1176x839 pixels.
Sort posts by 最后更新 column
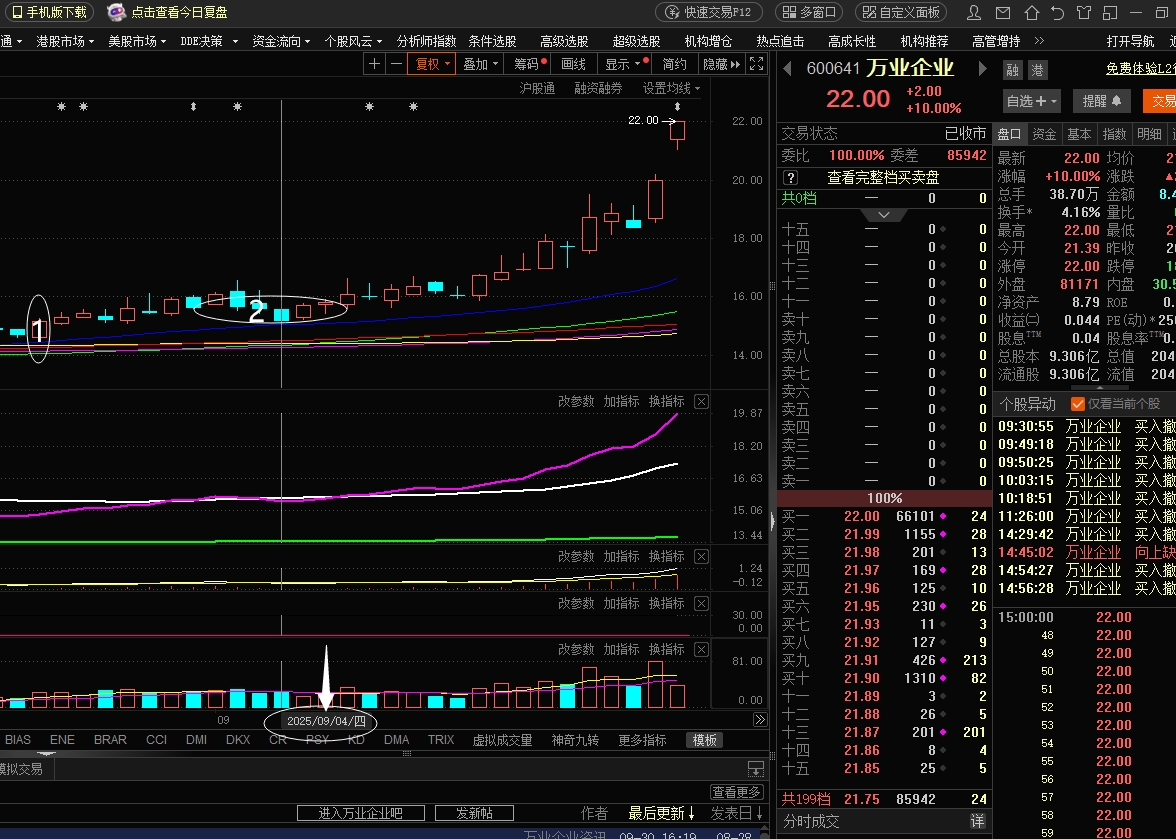pos(661,814)
